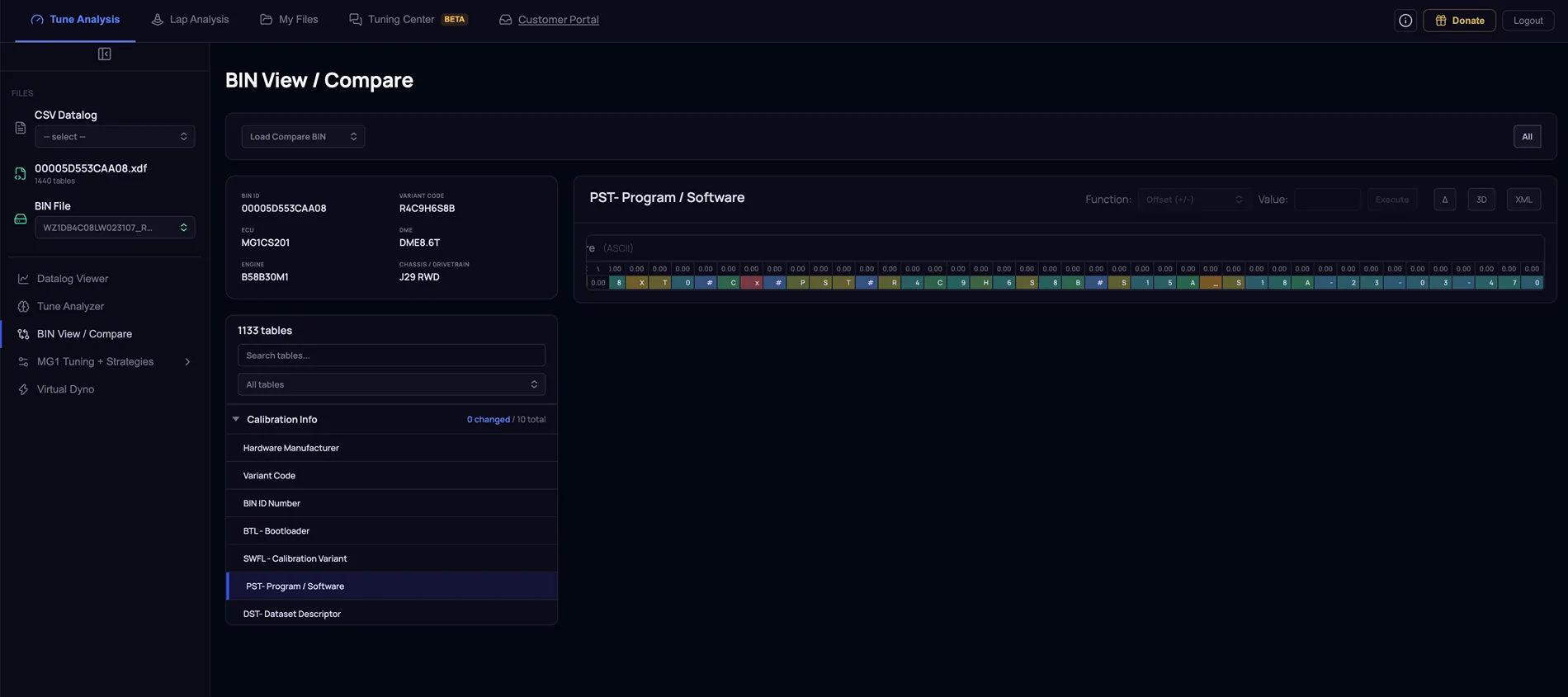Click the ECU value MG1CS201
Viewport: 1568px width, 697px height.
[x=266, y=243]
